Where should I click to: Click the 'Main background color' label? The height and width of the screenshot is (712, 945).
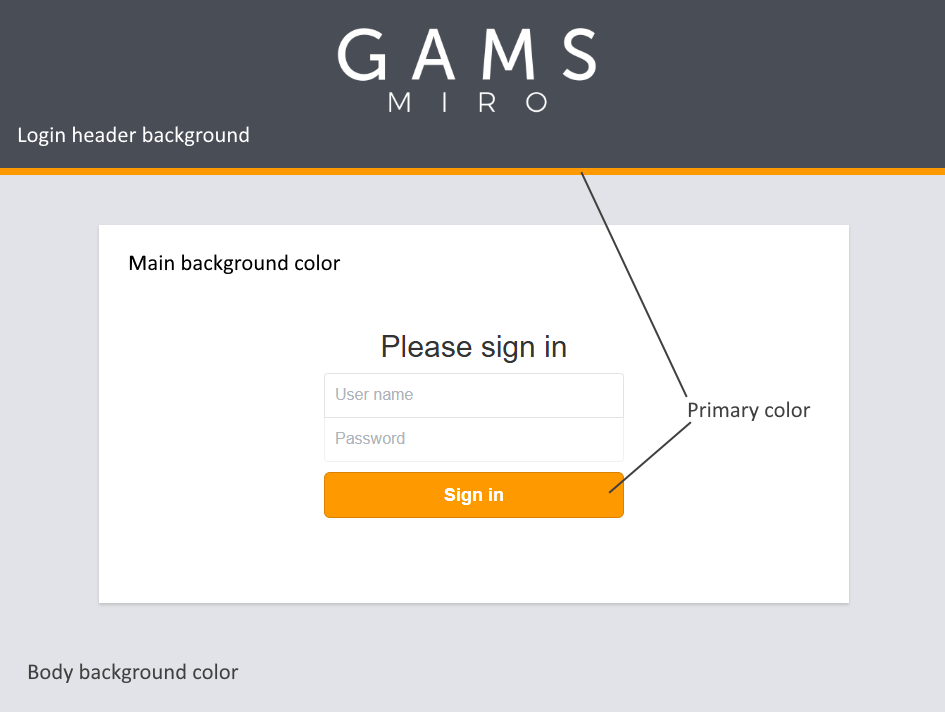[x=234, y=263]
